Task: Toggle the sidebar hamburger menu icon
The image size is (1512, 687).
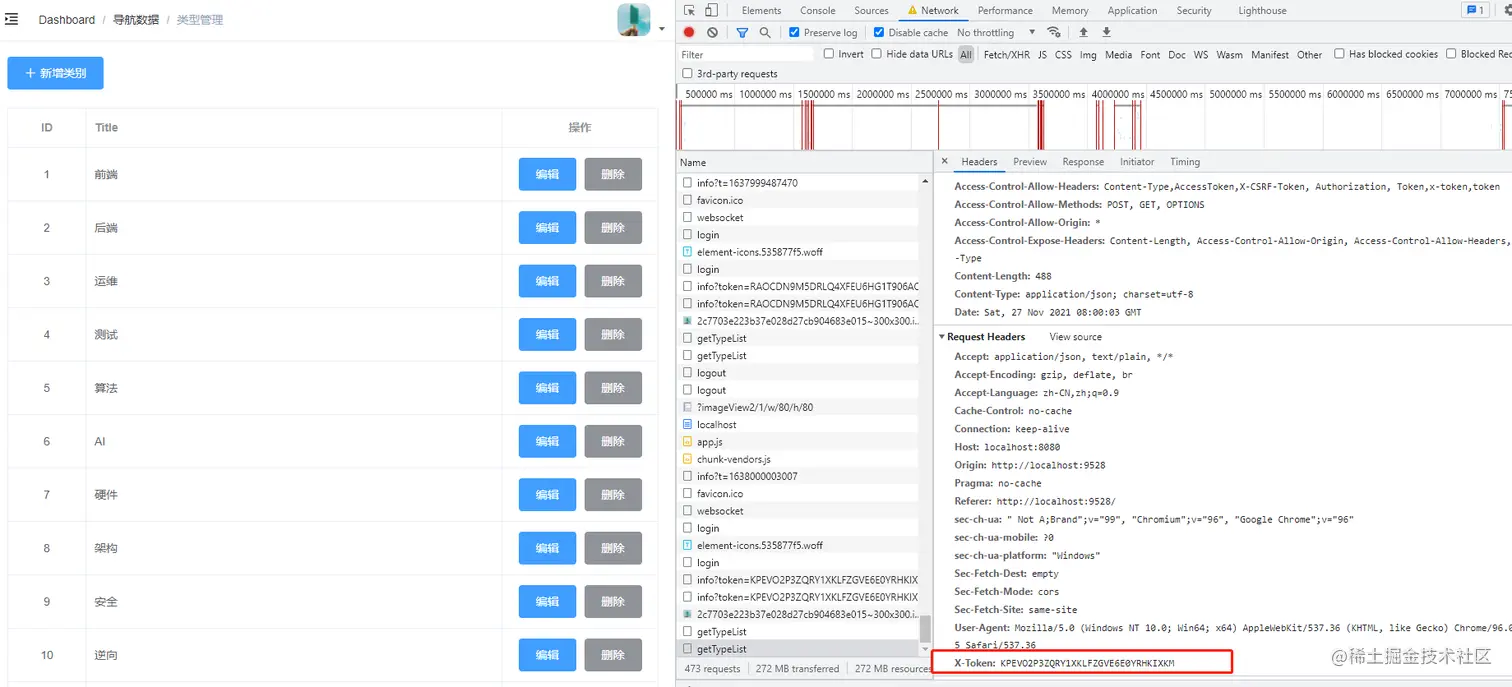Action: [x=12, y=19]
